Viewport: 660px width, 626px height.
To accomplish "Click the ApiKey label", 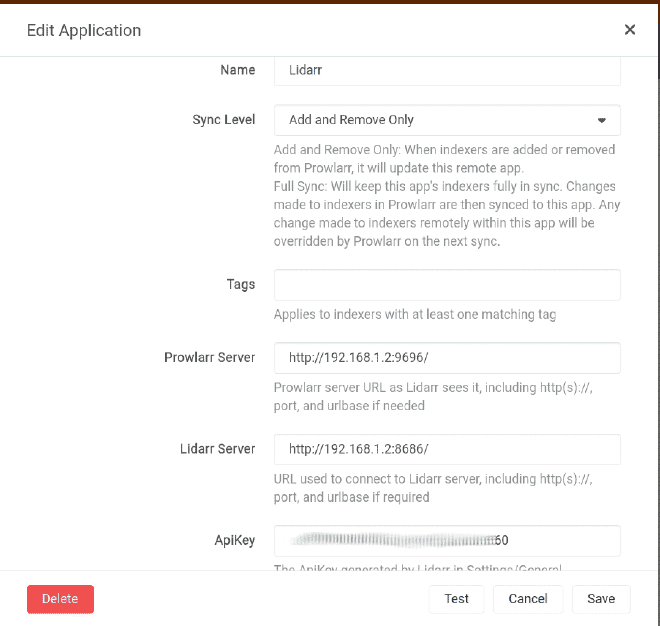I will pos(234,541).
